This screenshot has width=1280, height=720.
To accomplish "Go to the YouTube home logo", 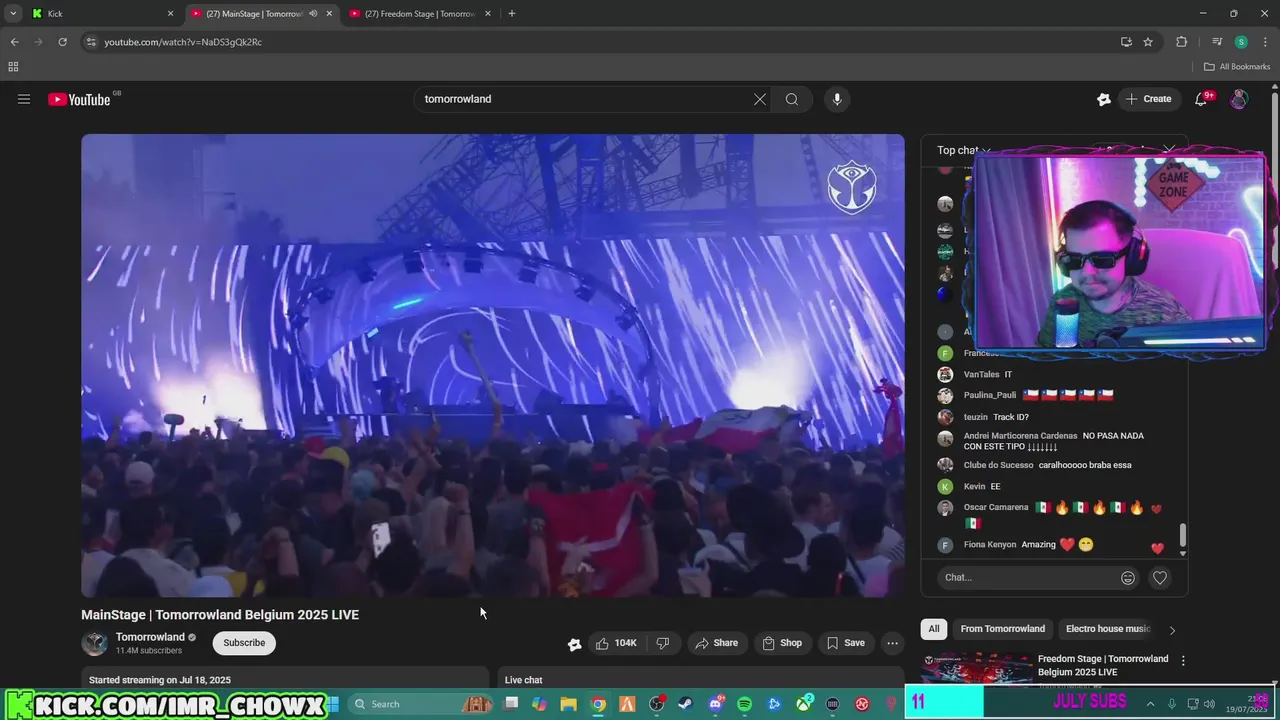I will tap(79, 99).
